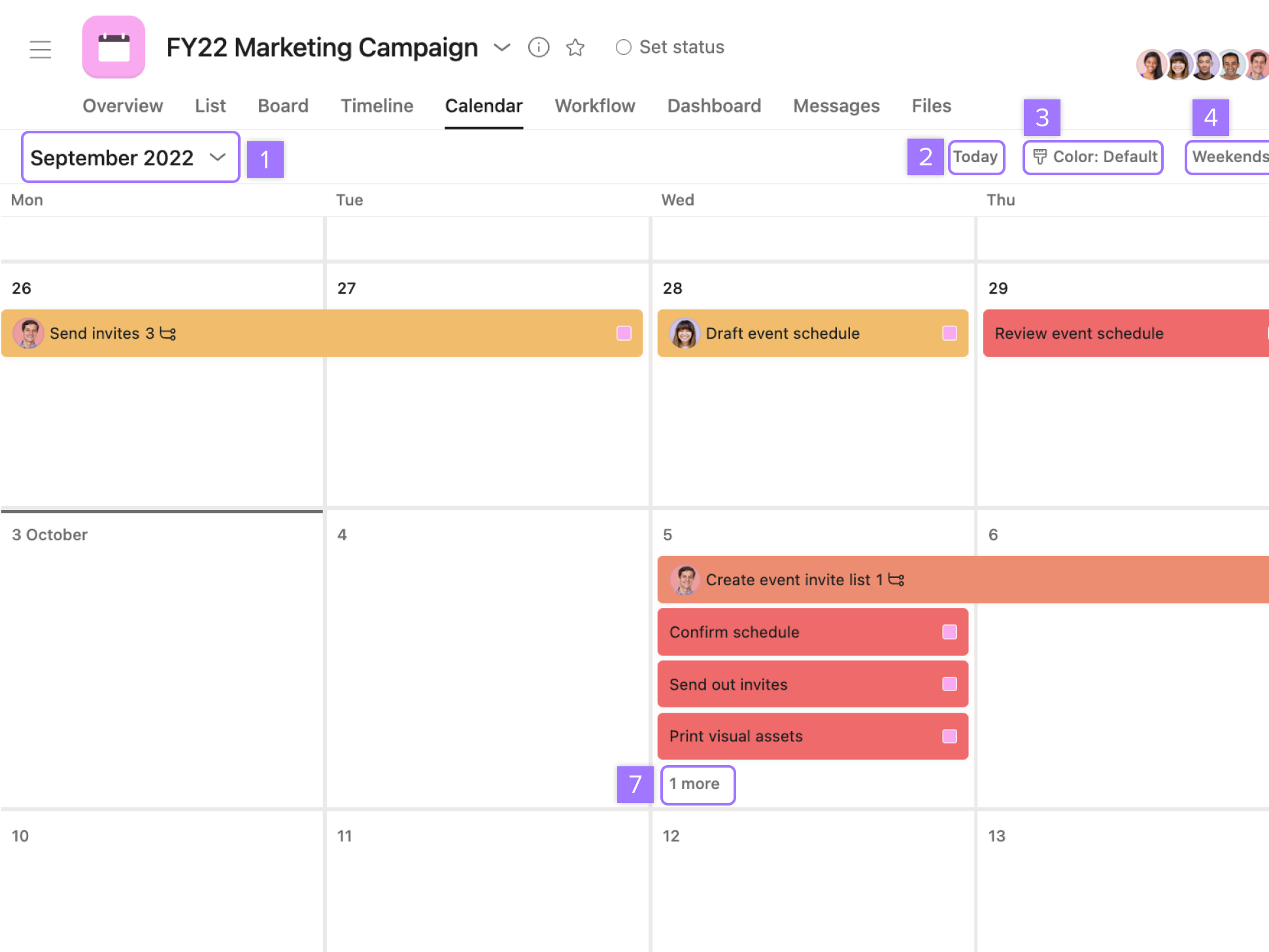Open the Create event invite list task
The height and width of the screenshot is (952, 1269).
point(963,580)
